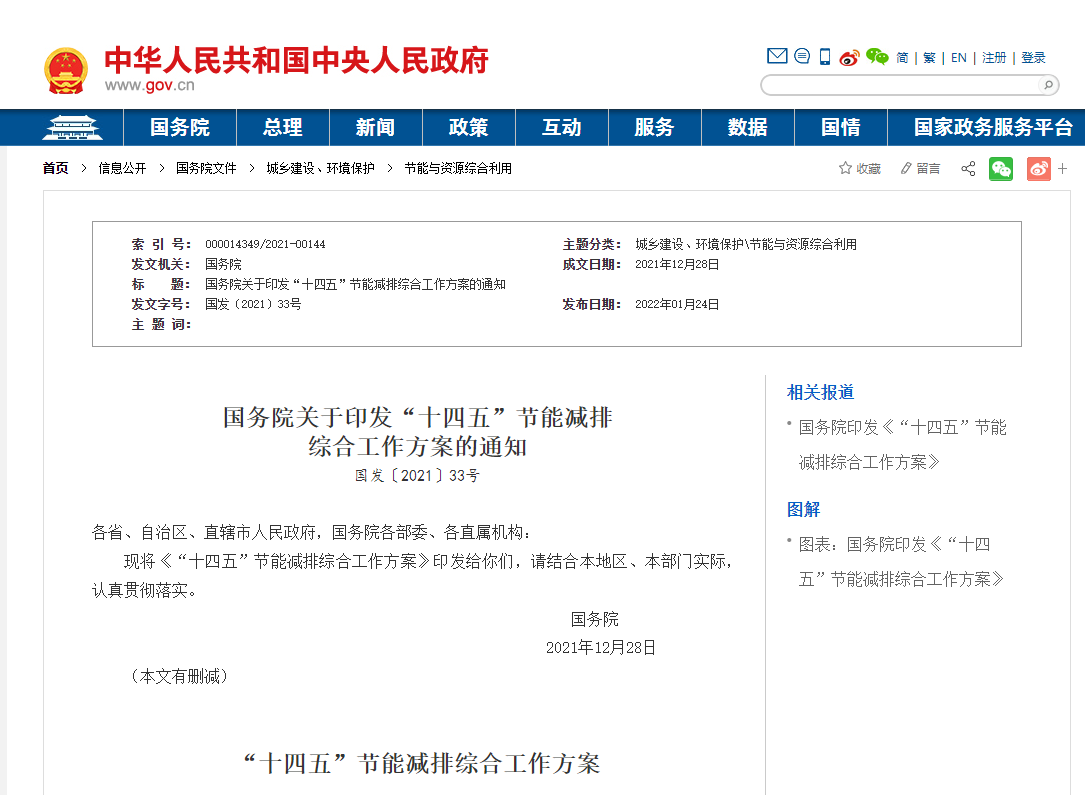
Task: Click the 登录 login link
Action: (1033, 58)
